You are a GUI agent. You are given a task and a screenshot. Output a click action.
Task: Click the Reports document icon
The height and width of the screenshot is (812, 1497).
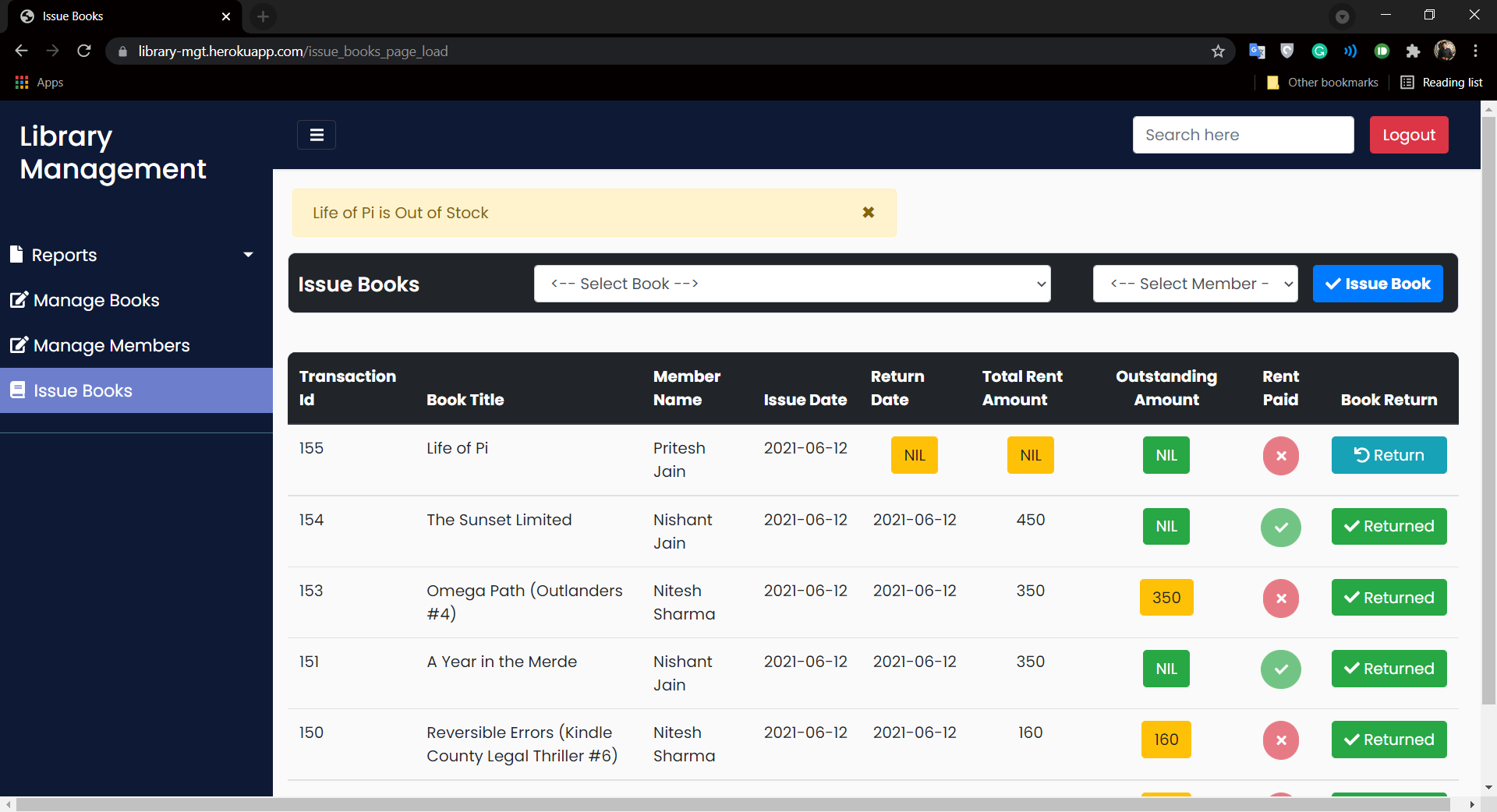coord(16,254)
